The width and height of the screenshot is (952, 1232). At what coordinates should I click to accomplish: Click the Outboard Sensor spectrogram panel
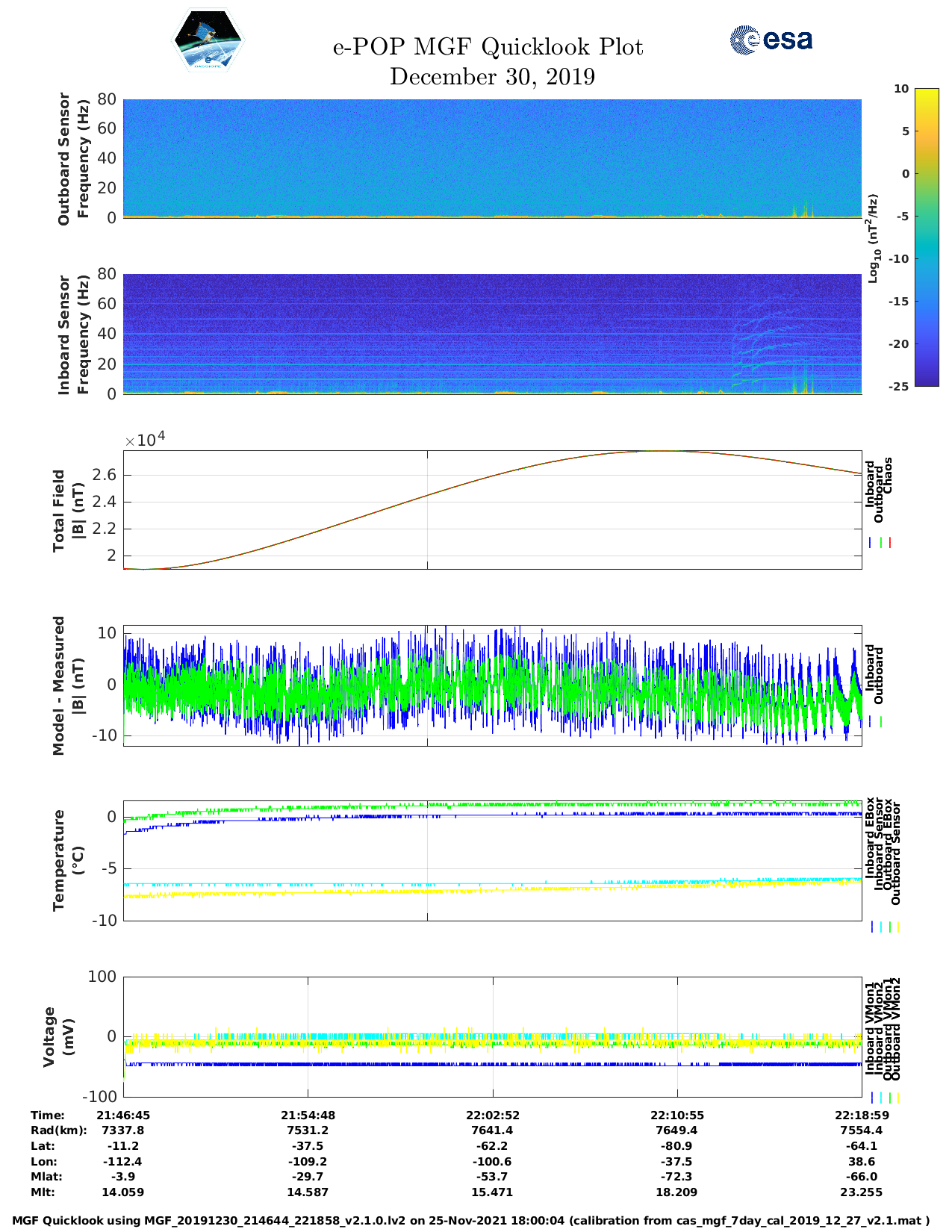(x=492, y=158)
